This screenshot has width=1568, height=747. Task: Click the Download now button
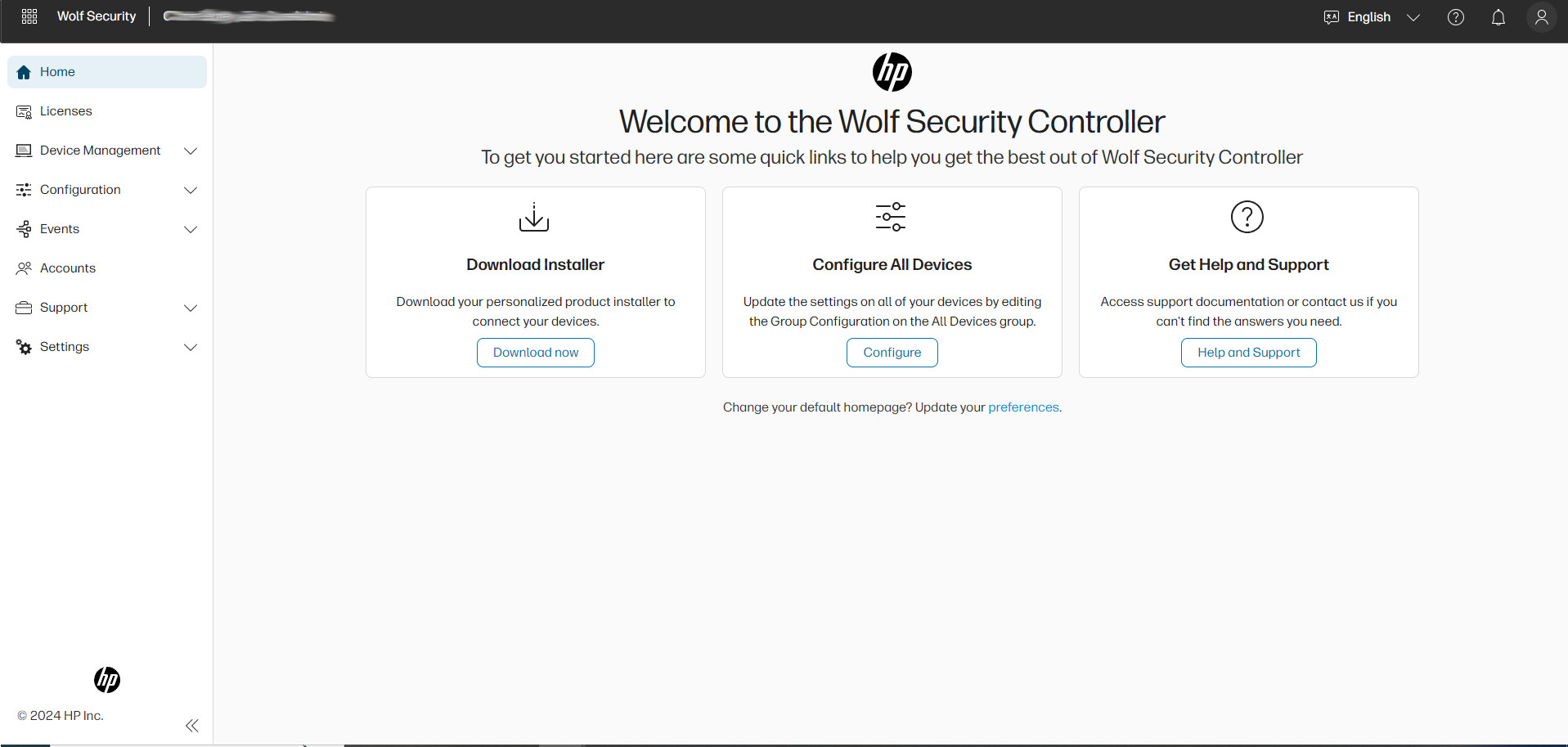535,352
